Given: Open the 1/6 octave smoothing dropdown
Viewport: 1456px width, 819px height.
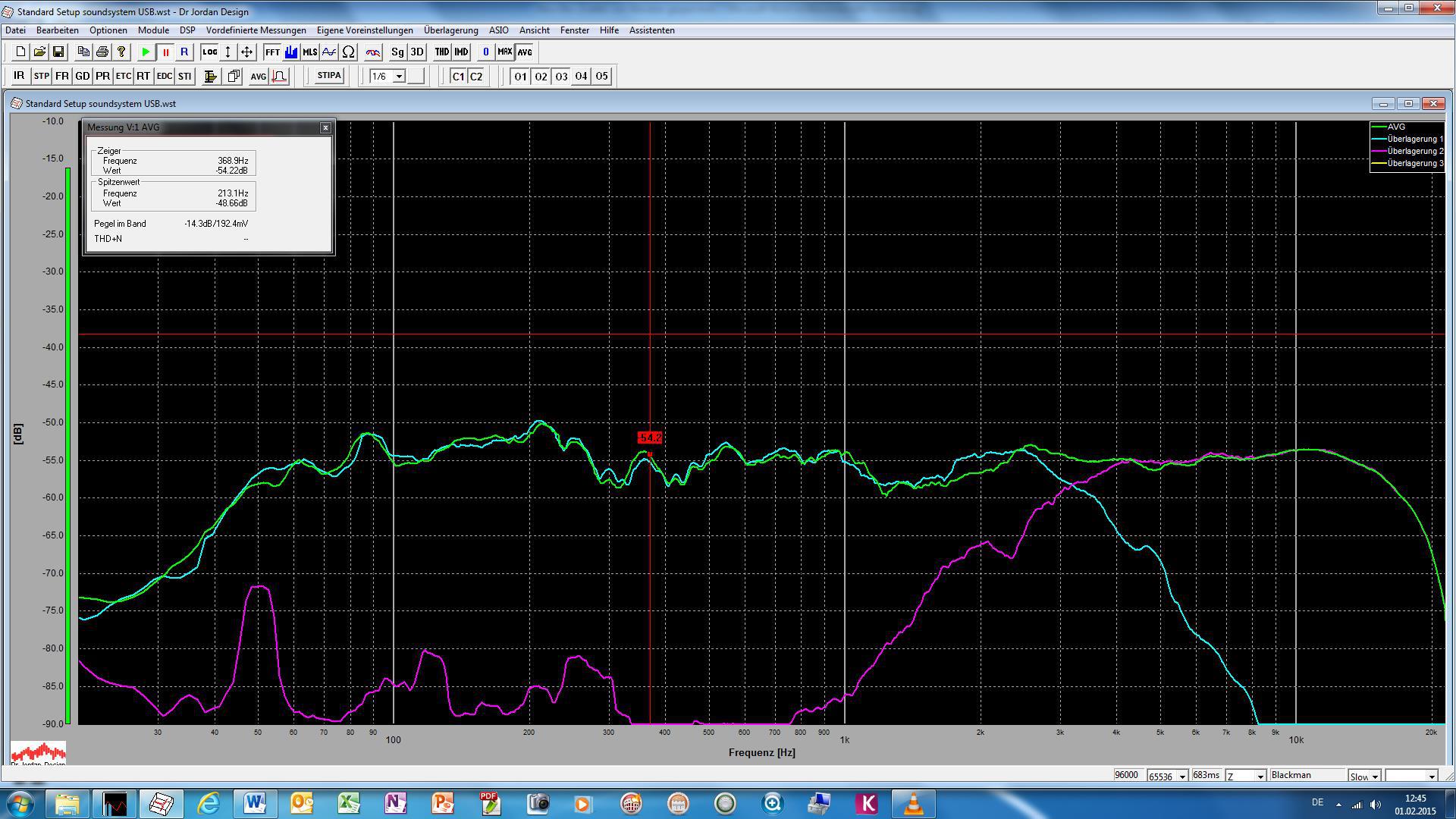Looking at the screenshot, I should 399,76.
